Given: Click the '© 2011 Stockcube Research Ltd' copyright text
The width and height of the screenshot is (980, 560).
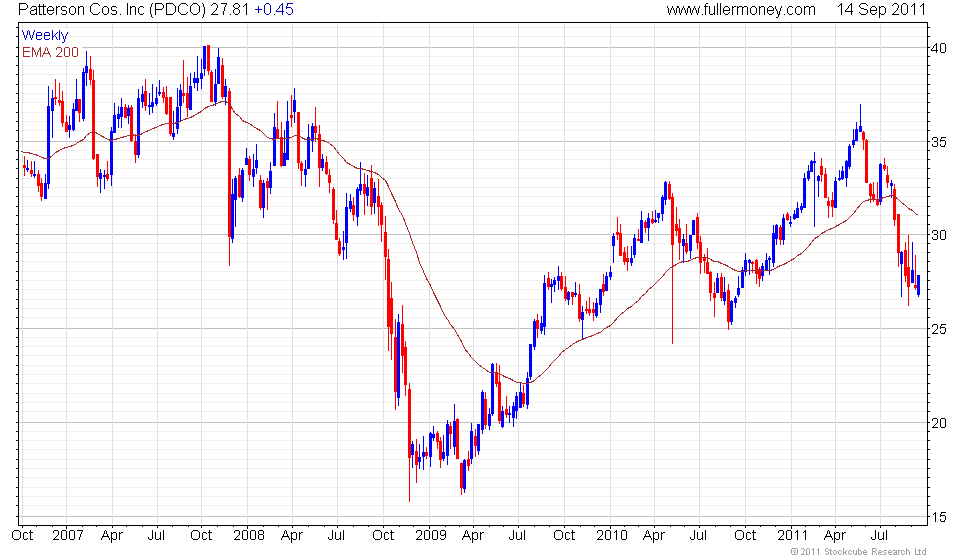Looking at the screenshot, I should click(x=858, y=552).
